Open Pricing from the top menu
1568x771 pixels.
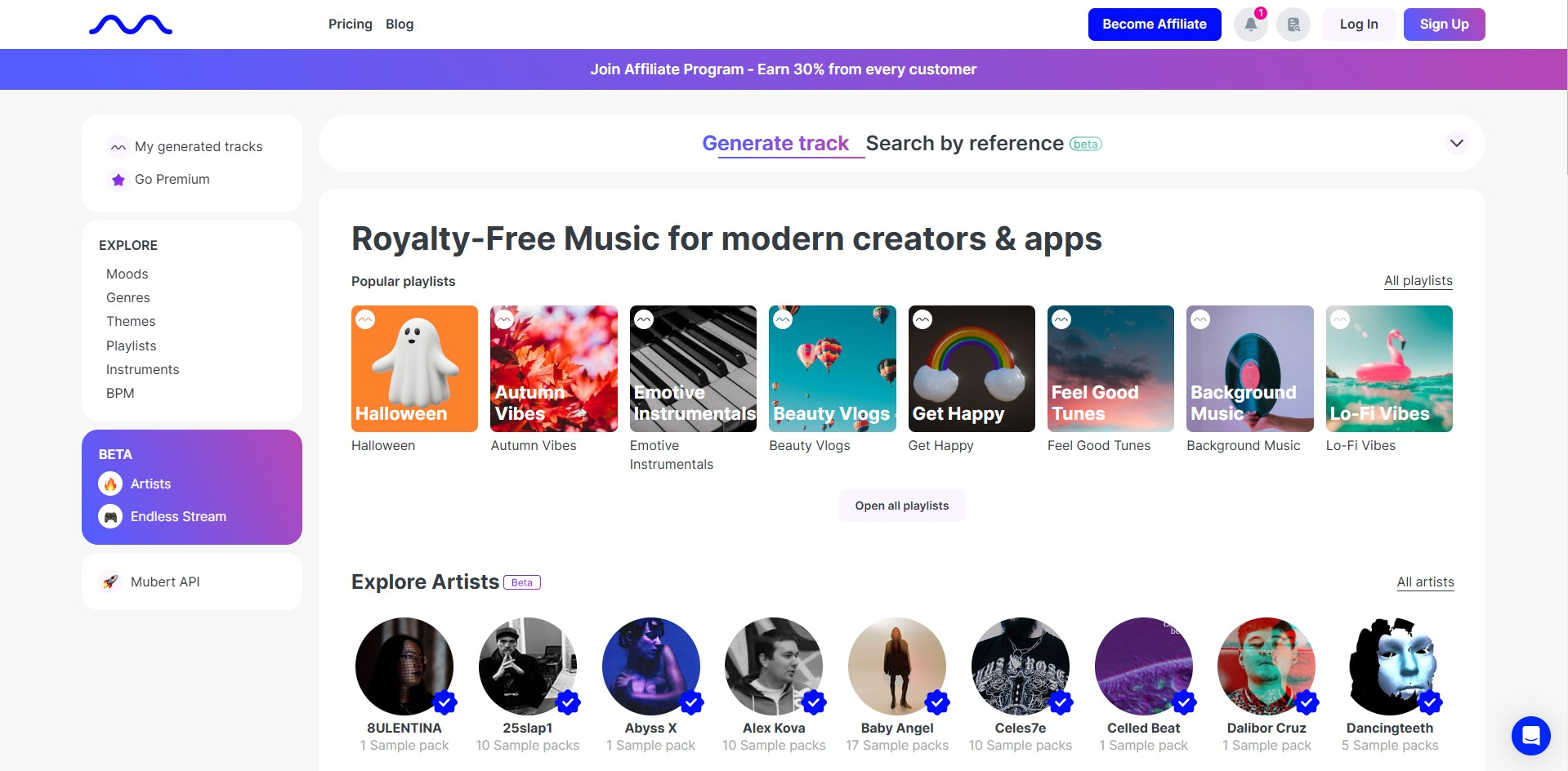pos(350,25)
